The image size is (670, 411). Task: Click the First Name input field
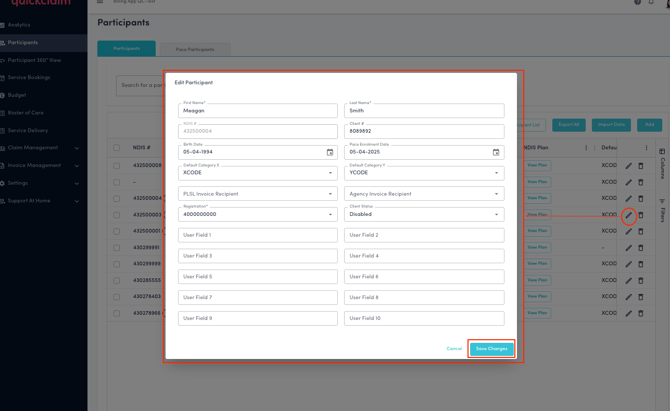(258, 111)
